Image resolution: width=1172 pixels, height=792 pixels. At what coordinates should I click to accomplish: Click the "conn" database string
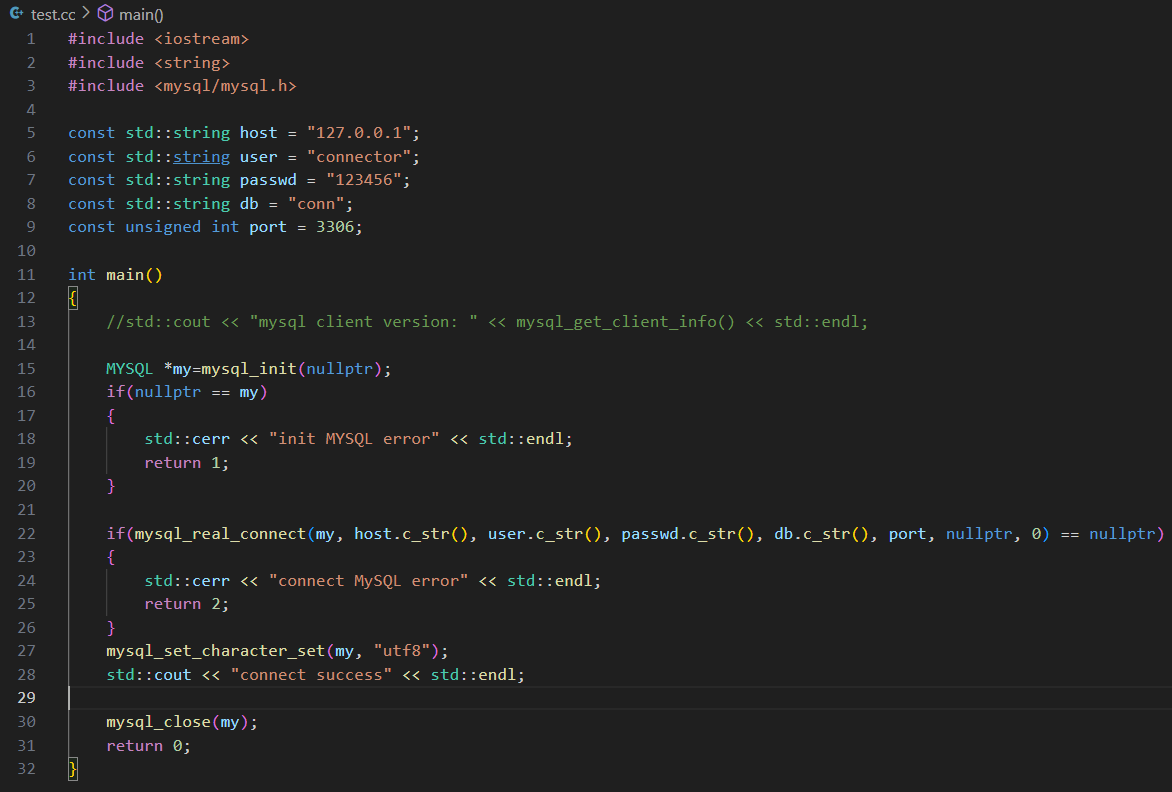coord(316,204)
